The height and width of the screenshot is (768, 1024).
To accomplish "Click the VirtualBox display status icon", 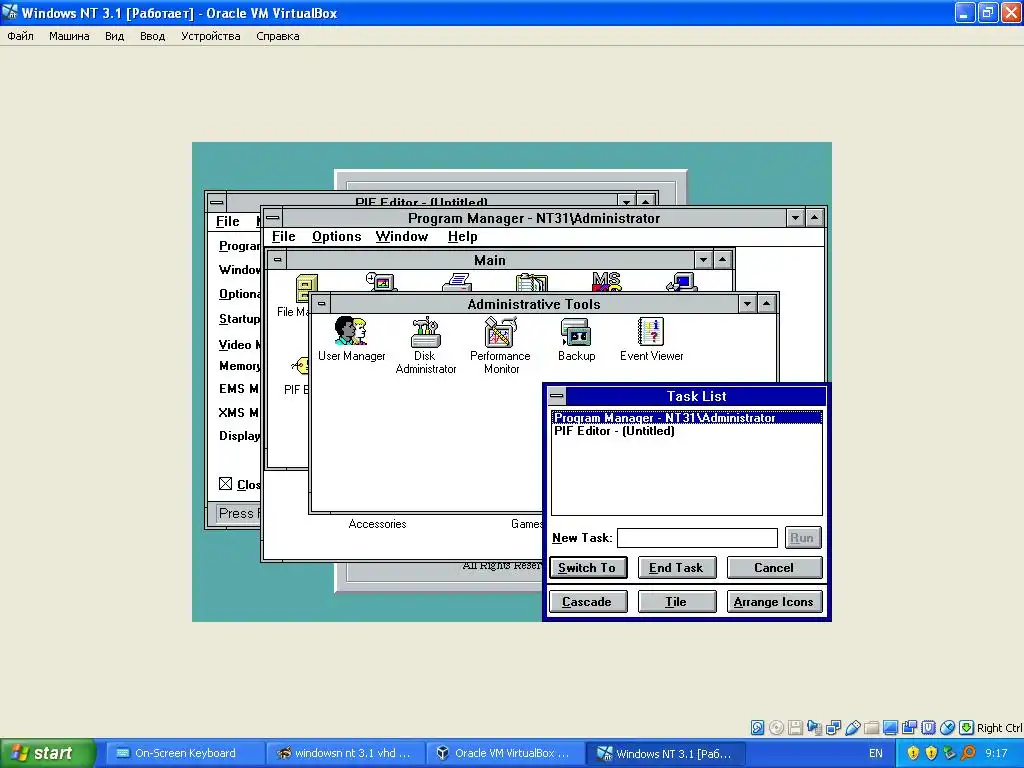I will click(x=890, y=728).
